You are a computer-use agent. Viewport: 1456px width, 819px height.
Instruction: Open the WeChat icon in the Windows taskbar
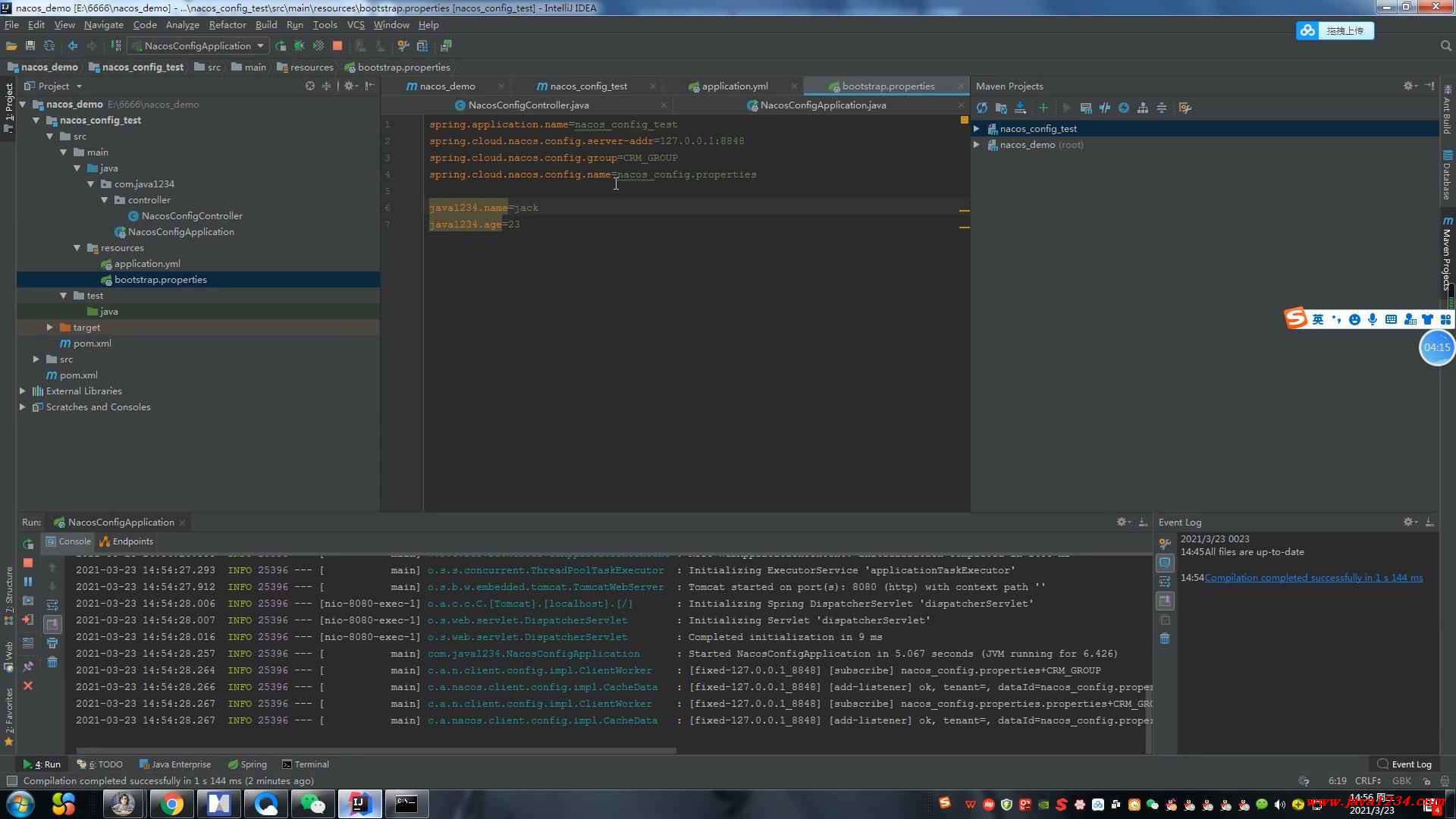click(312, 804)
